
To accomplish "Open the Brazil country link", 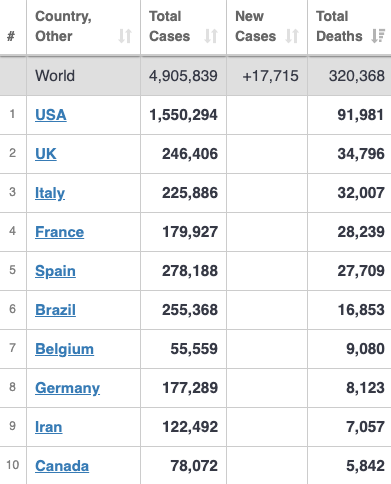I will [x=55, y=310].
